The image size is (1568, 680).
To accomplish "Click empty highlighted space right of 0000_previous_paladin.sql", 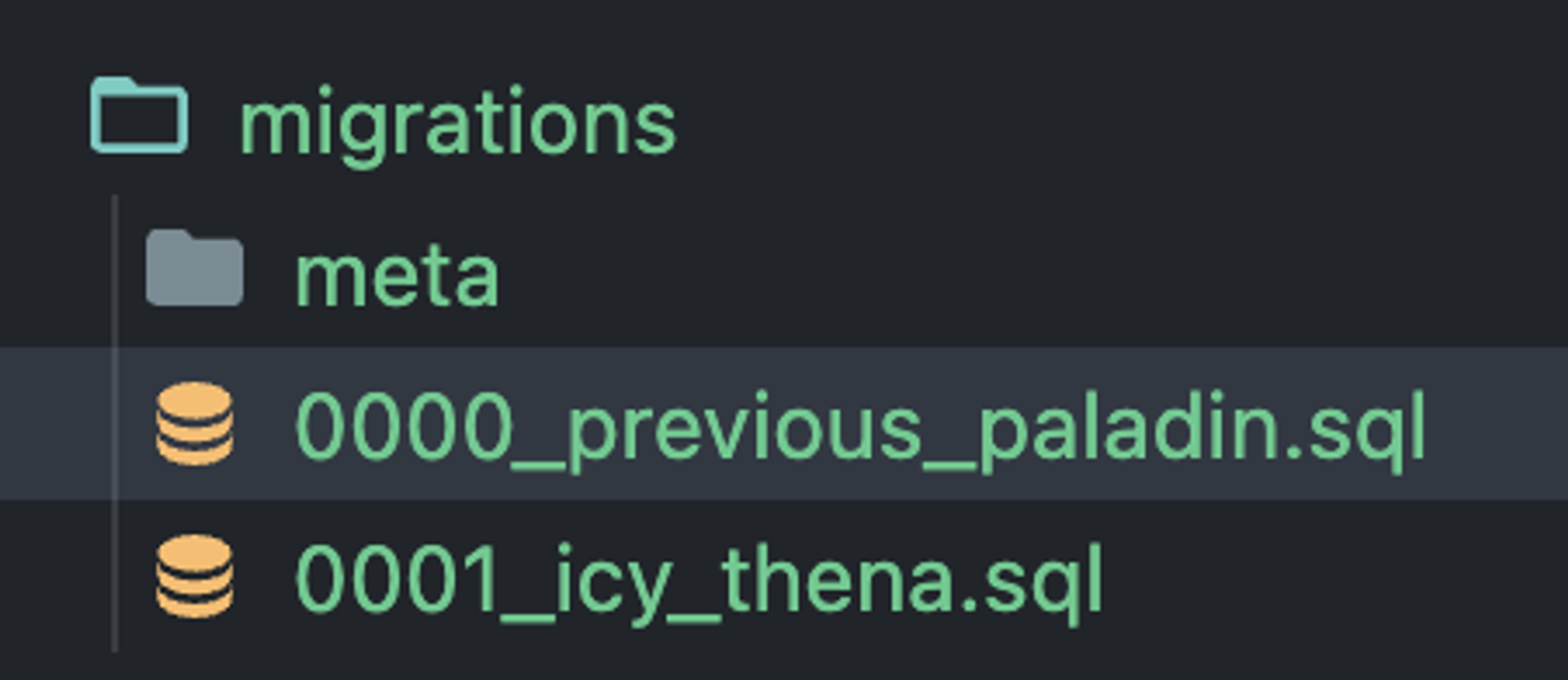I will tap(1494, 424).
